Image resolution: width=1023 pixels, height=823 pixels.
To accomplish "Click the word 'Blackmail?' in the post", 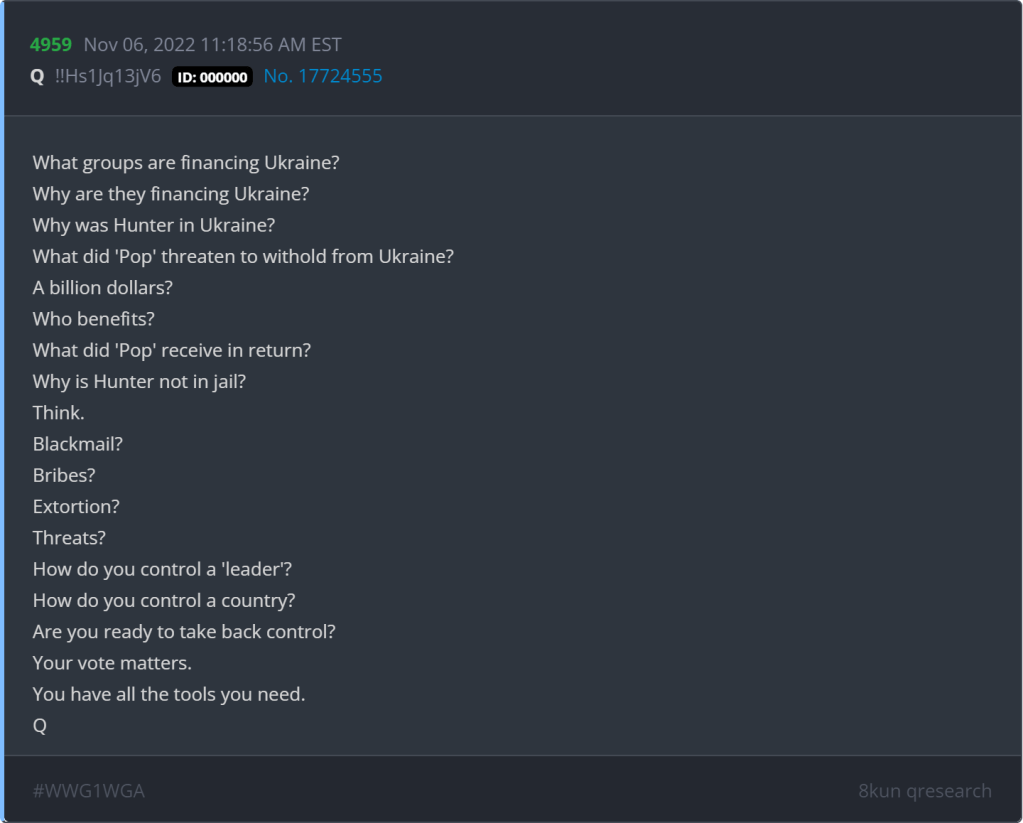I will 77,444.
